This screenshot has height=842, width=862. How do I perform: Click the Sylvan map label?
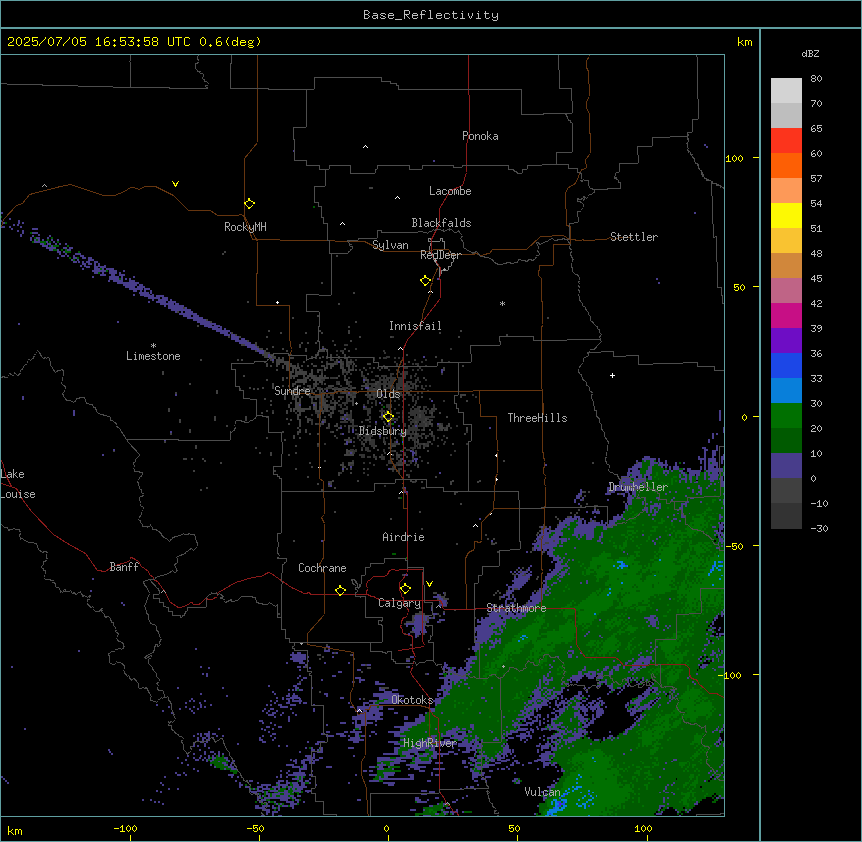click(390, 245)
